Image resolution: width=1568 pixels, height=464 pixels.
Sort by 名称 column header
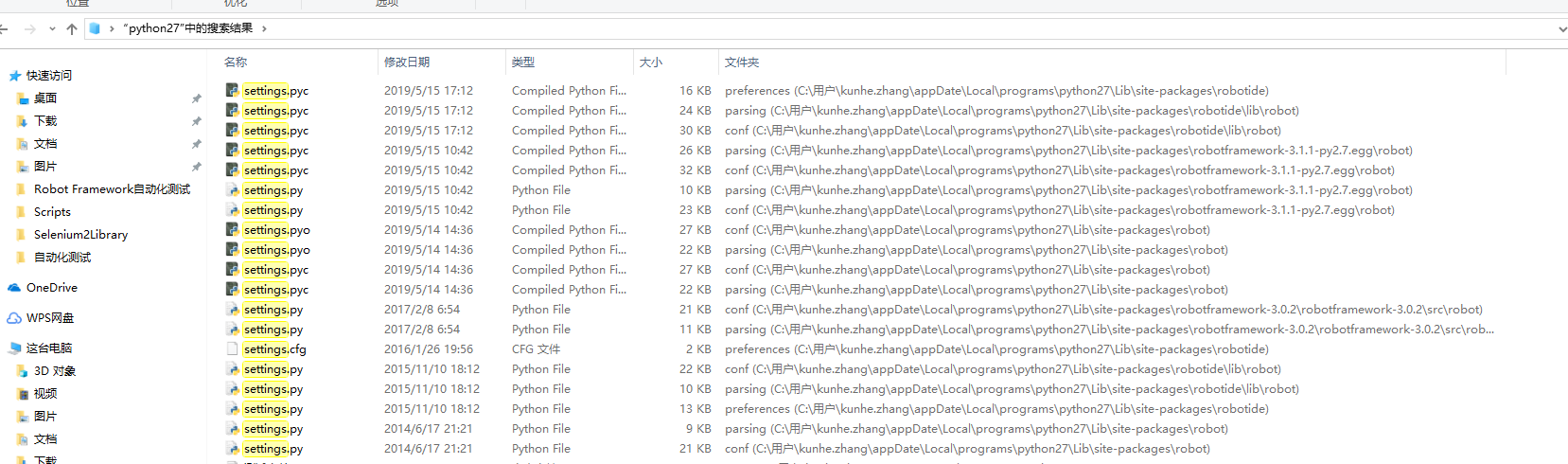pos(236,62)
